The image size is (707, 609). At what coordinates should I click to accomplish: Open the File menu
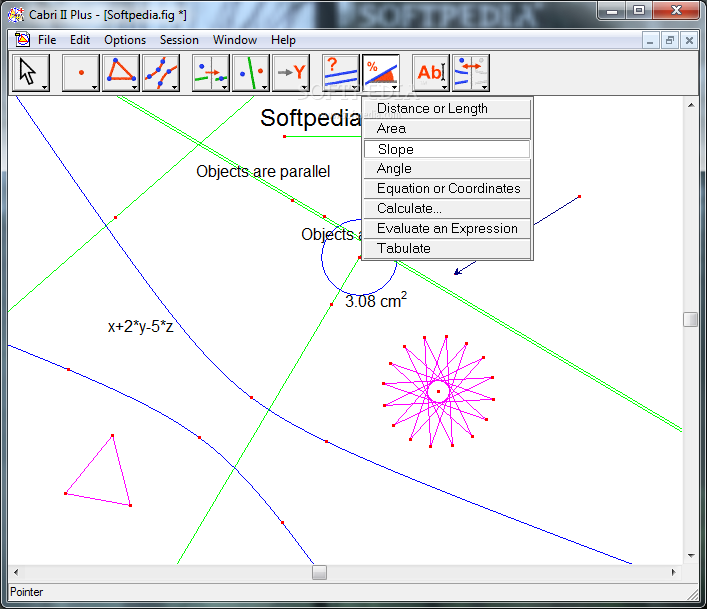click(x=47, y=40)
